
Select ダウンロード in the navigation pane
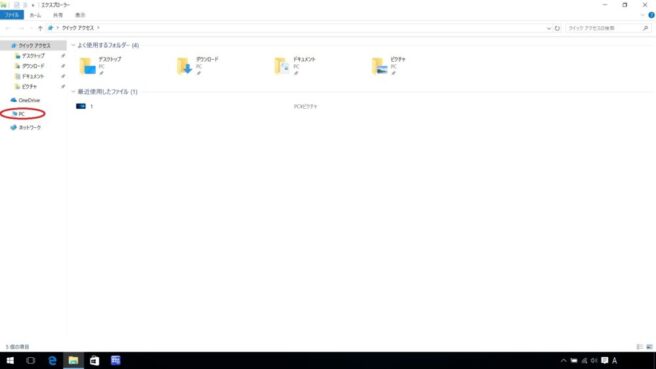click(33, 66)
